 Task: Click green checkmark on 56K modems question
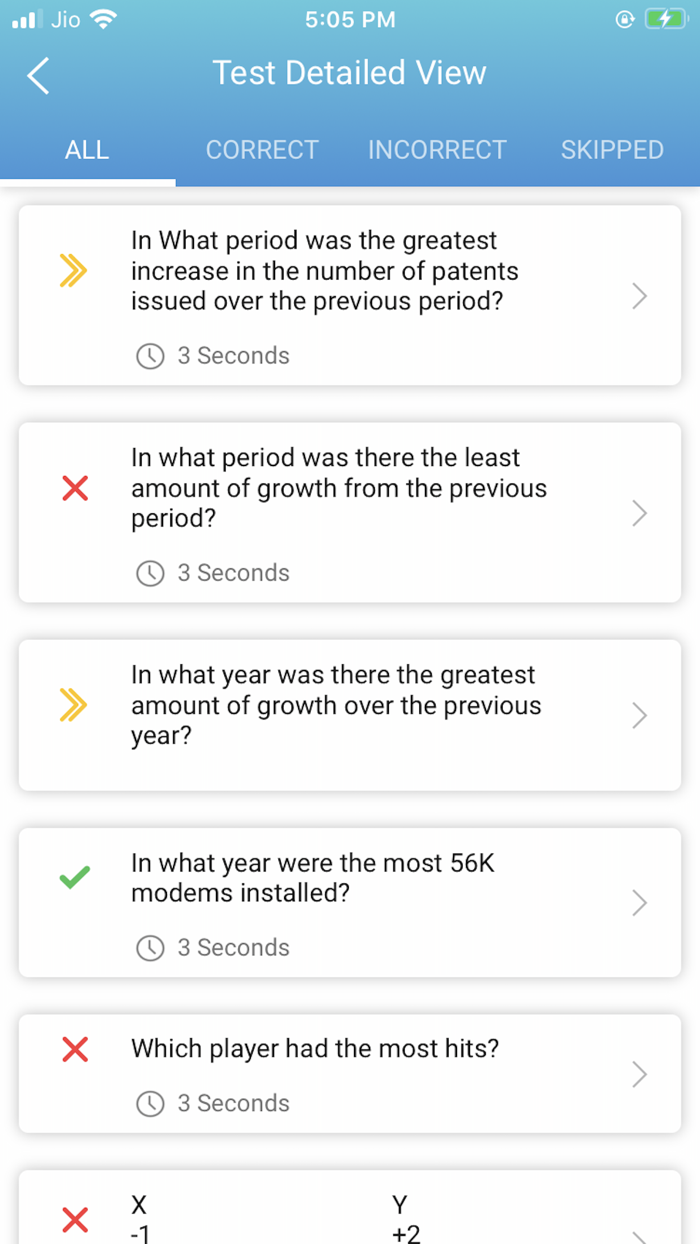(x=75, y=878)
